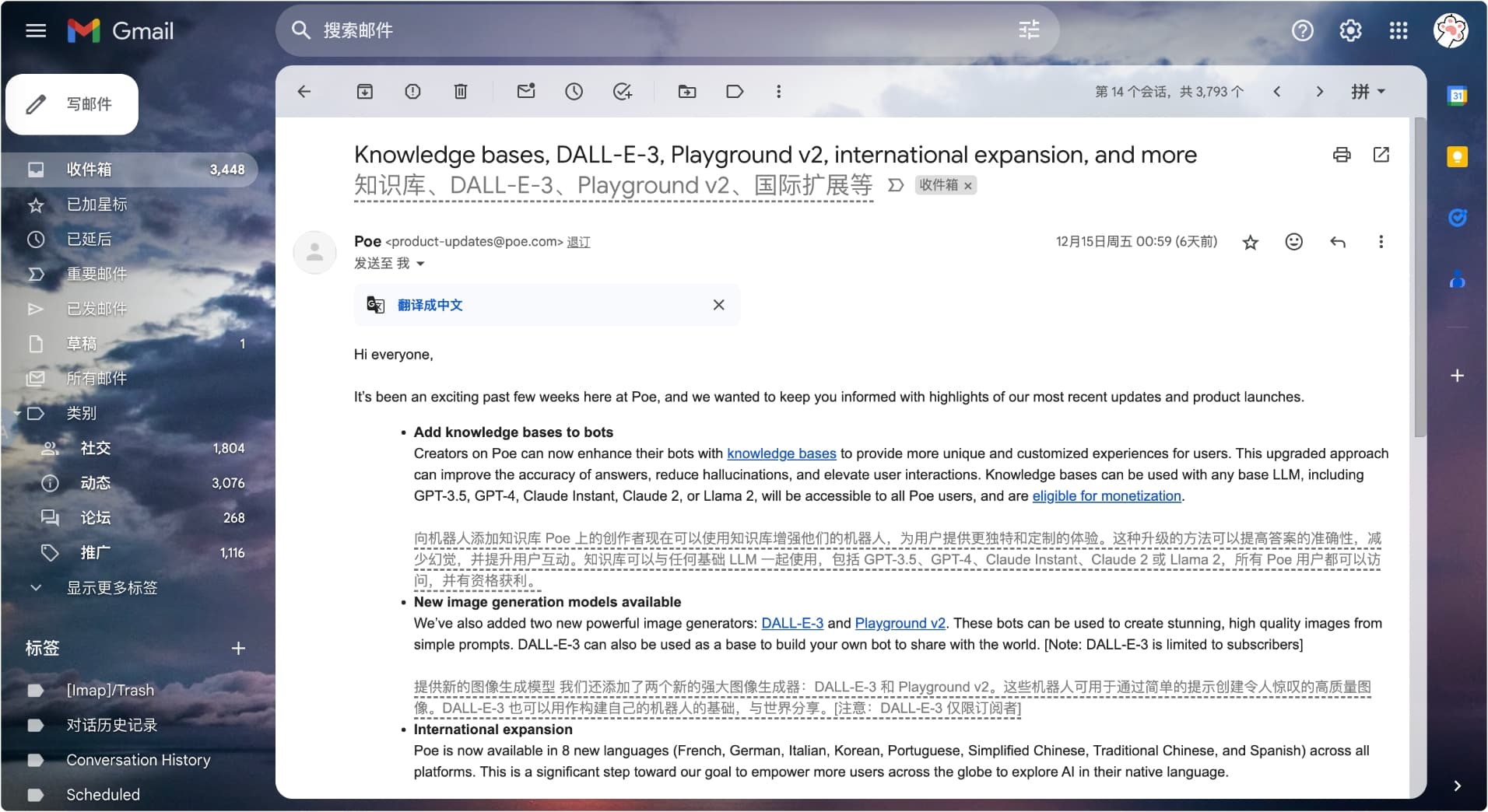
Task: Dismiss the translation bar
Action: click(x=718, y=305)
